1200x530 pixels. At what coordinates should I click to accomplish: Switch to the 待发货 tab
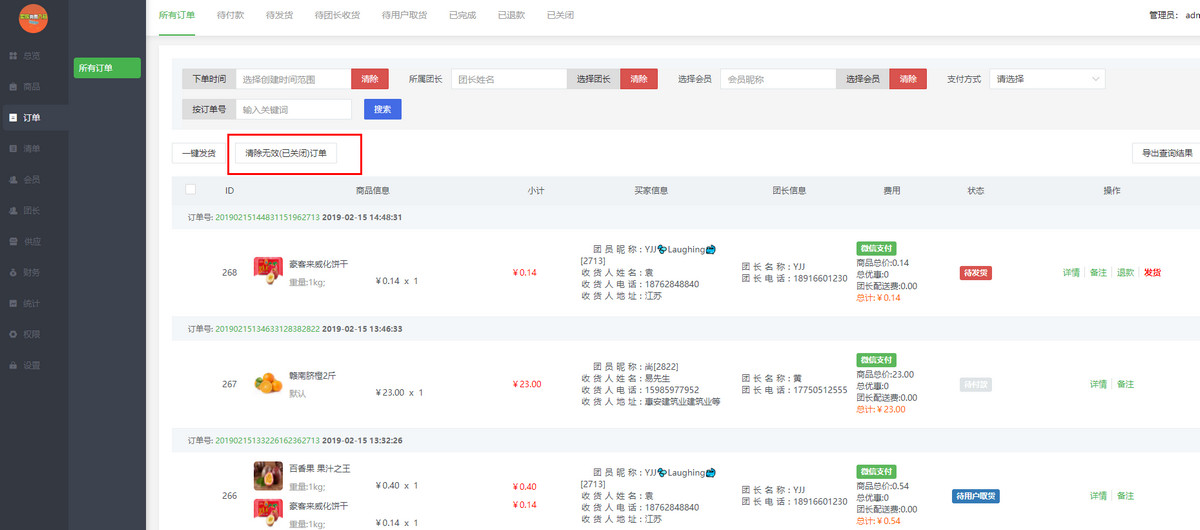(279, 16)
